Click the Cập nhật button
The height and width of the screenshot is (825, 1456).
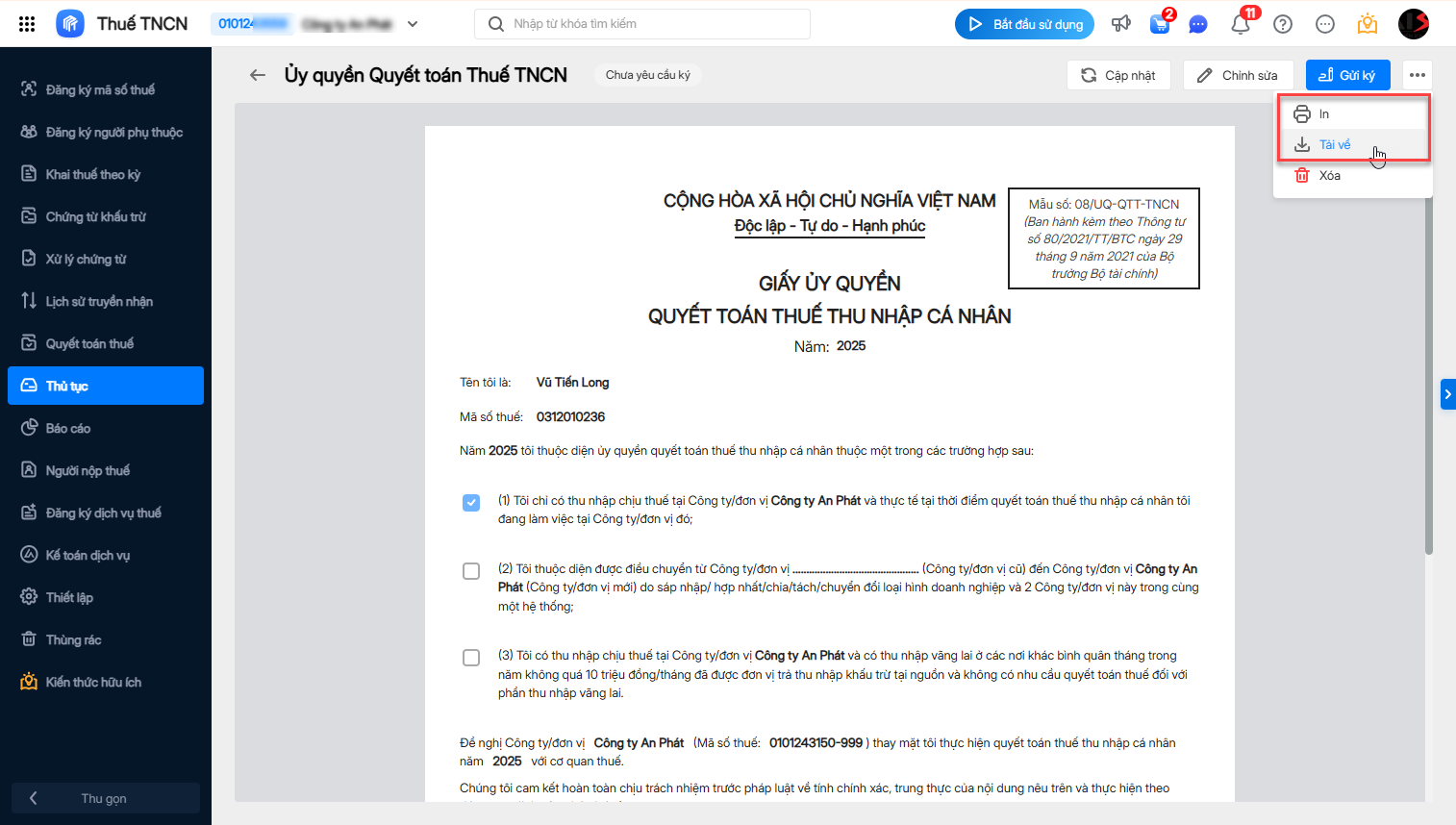[1118, 75]
